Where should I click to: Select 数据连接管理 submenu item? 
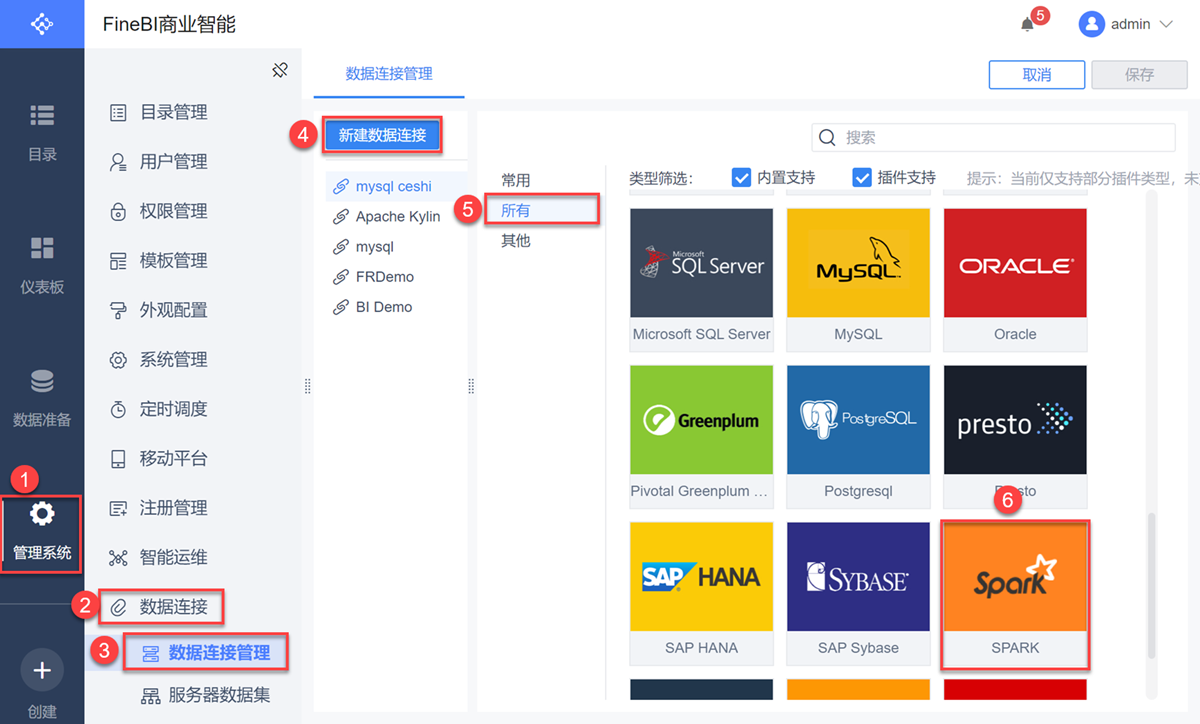[x=207, y=652]
